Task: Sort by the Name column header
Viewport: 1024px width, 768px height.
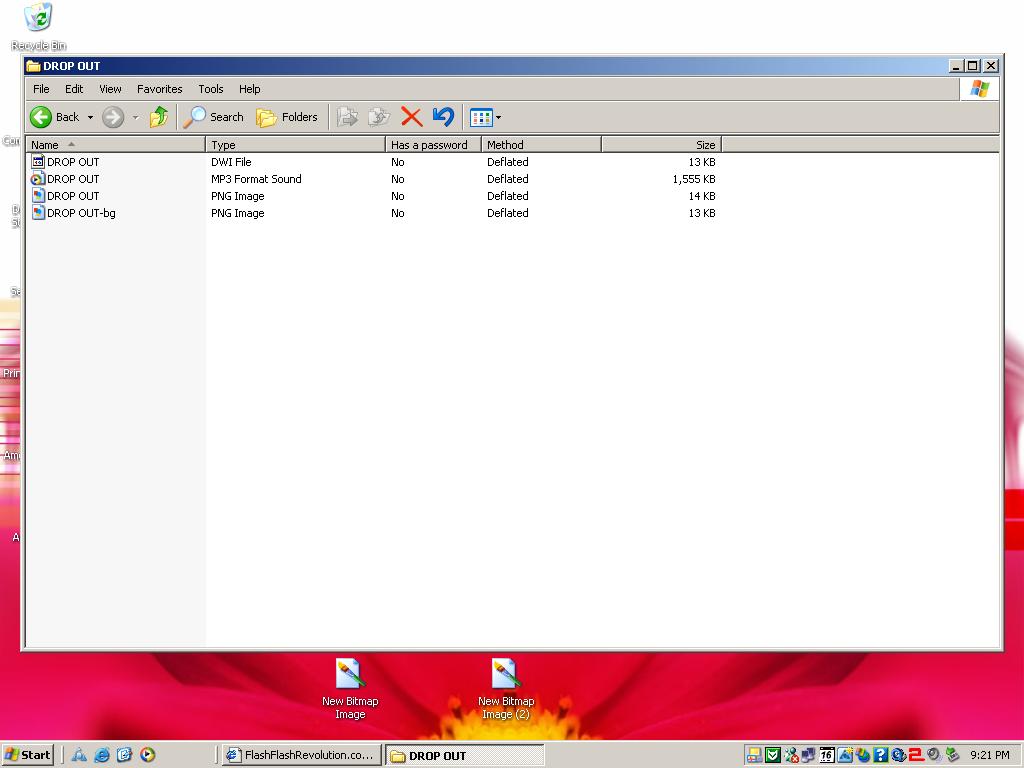Action: point(116,144)
